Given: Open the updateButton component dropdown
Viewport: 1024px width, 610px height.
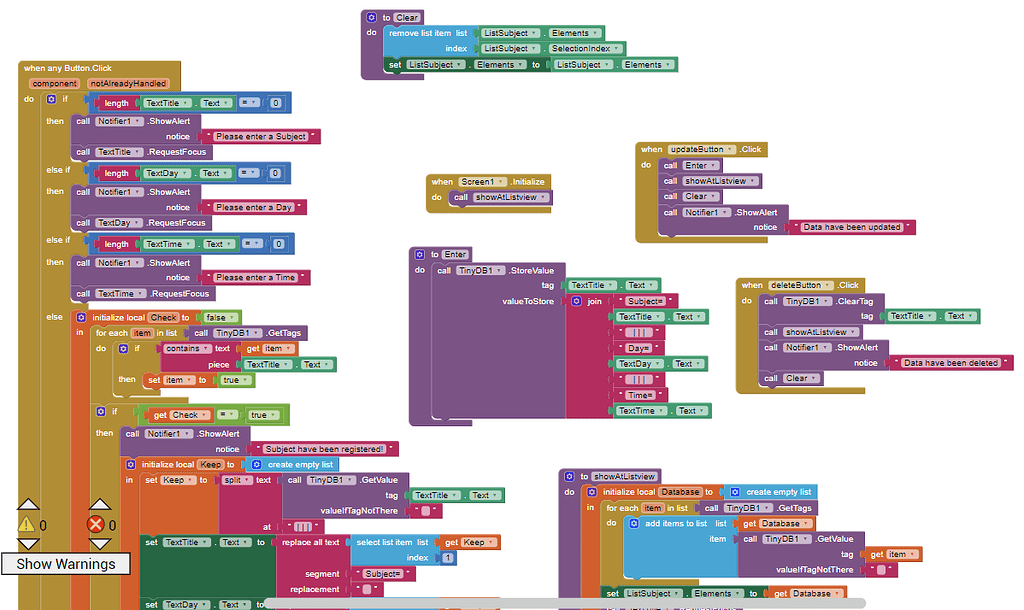Looking at the screenshot, I should [x=729, y=150].
